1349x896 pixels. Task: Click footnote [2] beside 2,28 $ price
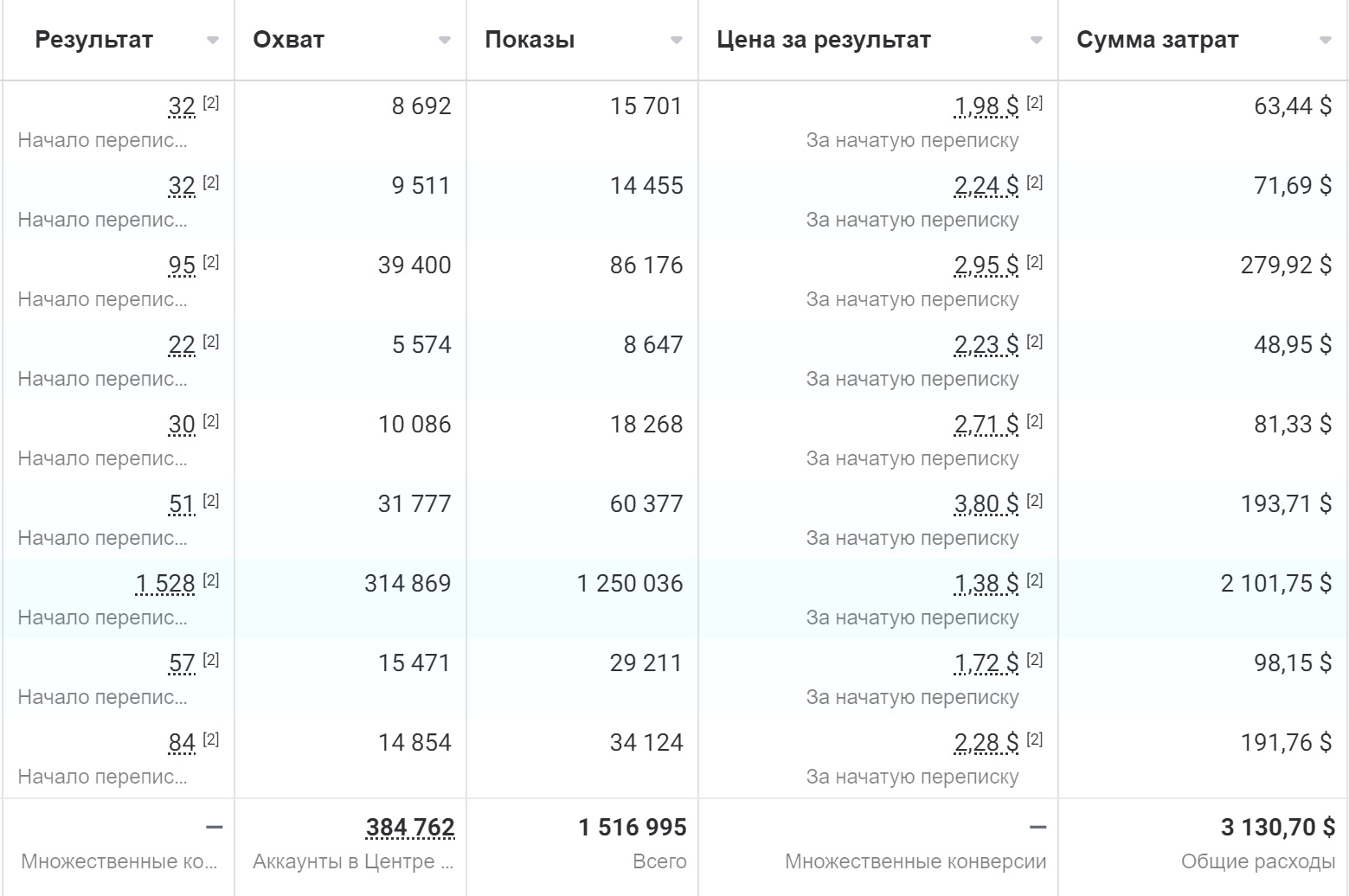pos(1035,739)
